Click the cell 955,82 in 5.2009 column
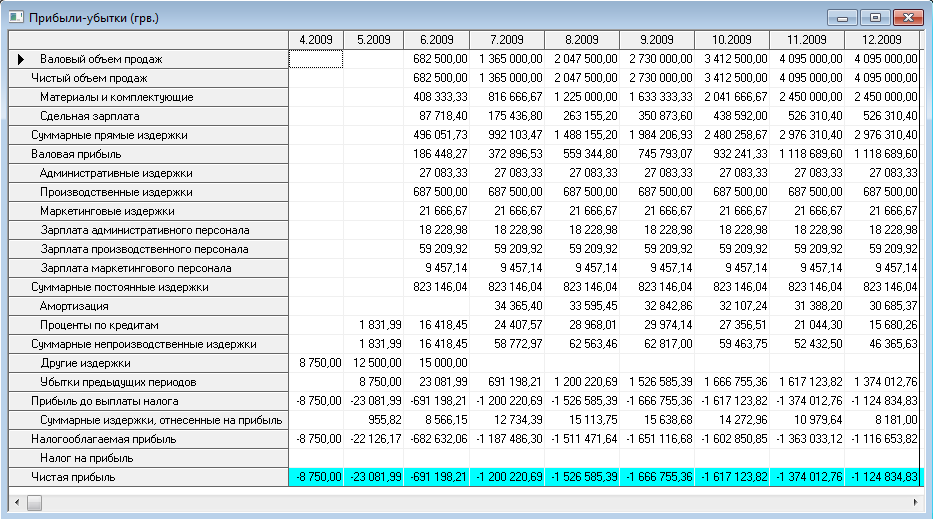The height and width of the screenshot is (519, 933). pos(374,421)
